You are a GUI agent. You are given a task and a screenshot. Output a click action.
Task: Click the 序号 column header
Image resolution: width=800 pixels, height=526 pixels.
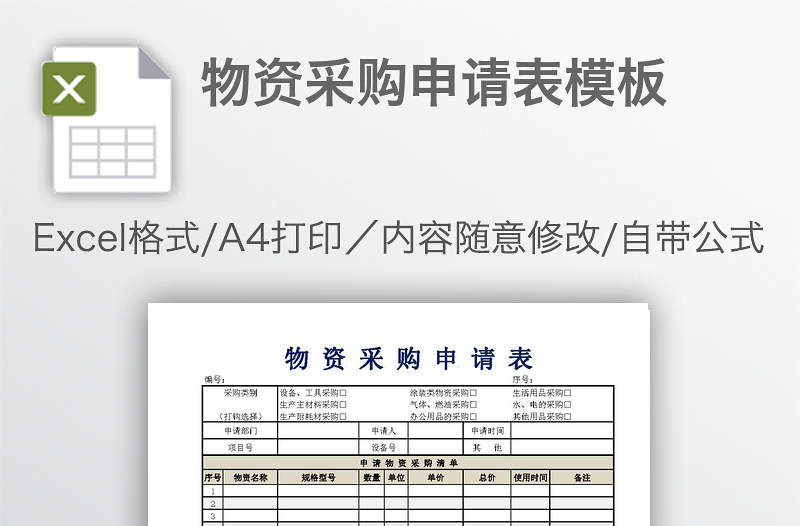pos(213,478)
